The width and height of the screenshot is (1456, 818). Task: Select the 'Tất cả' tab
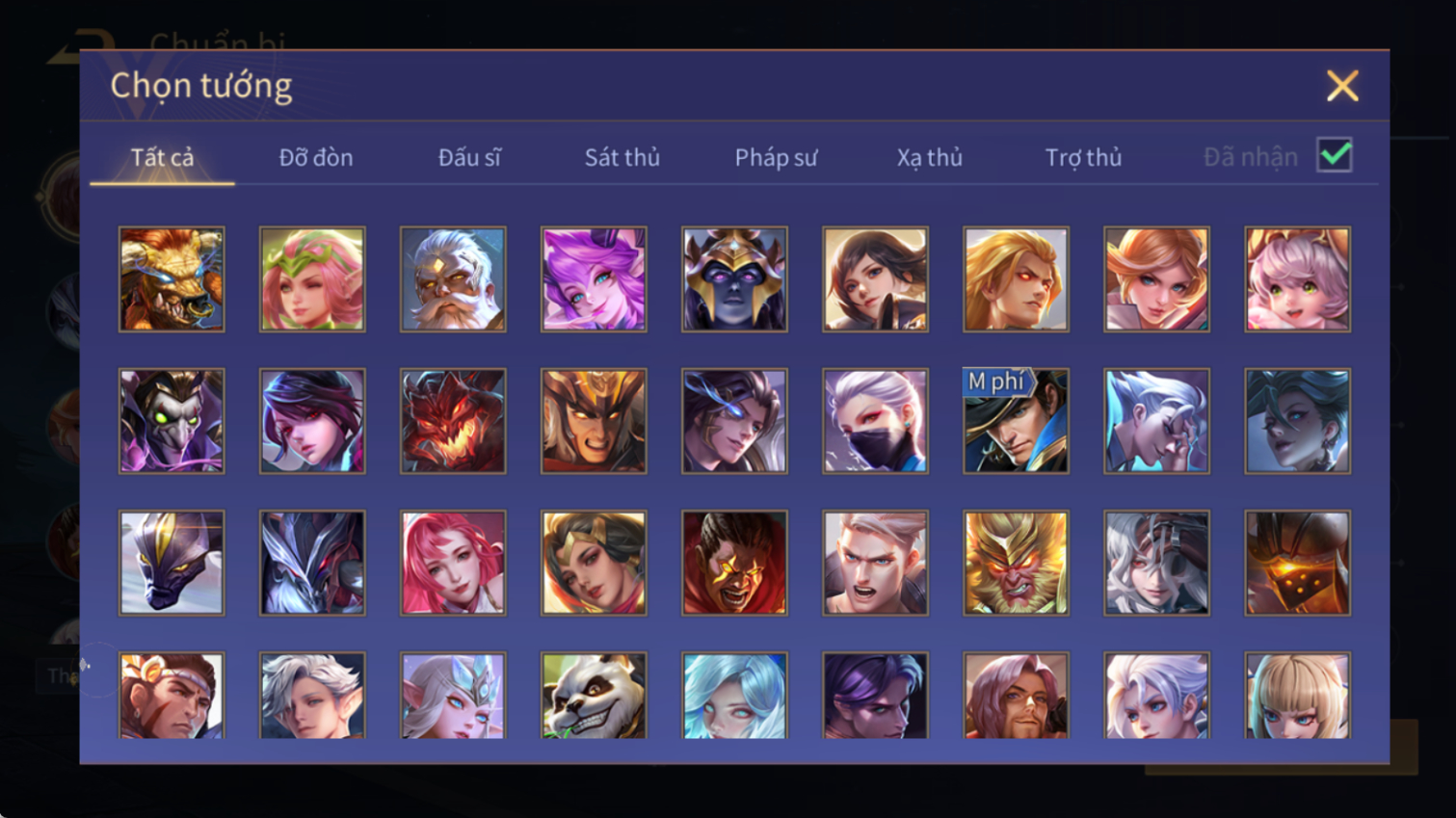pyautogui.click(x=162, y=157)
